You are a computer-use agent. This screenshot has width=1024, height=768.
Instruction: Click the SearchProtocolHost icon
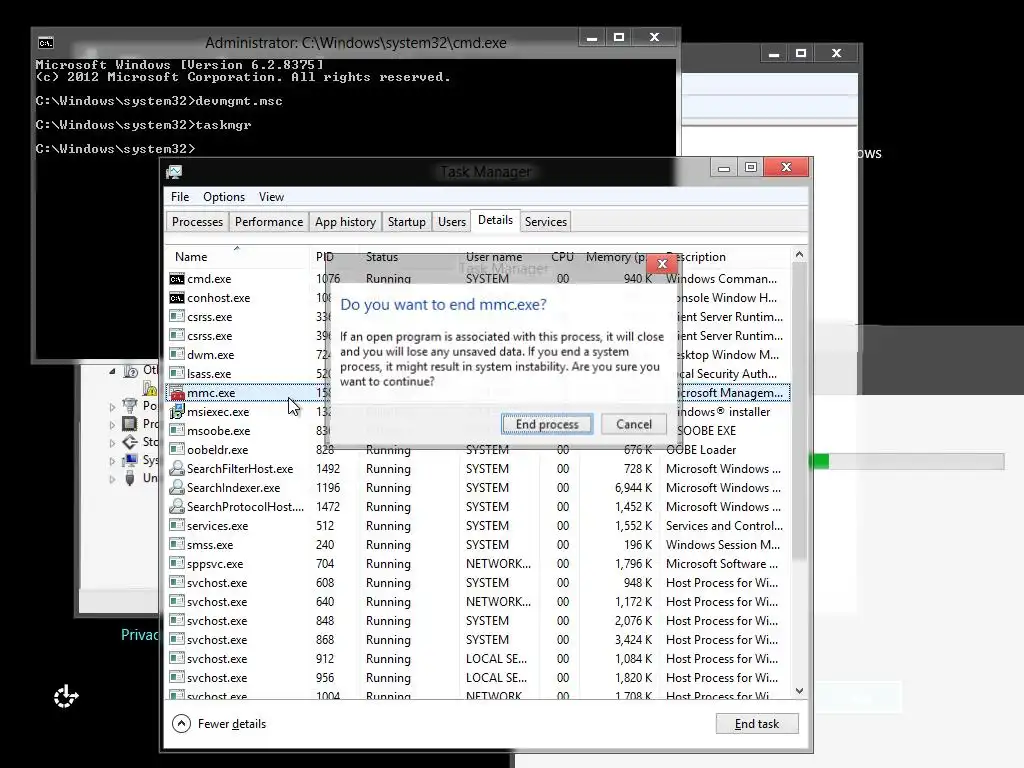[176, 507]
